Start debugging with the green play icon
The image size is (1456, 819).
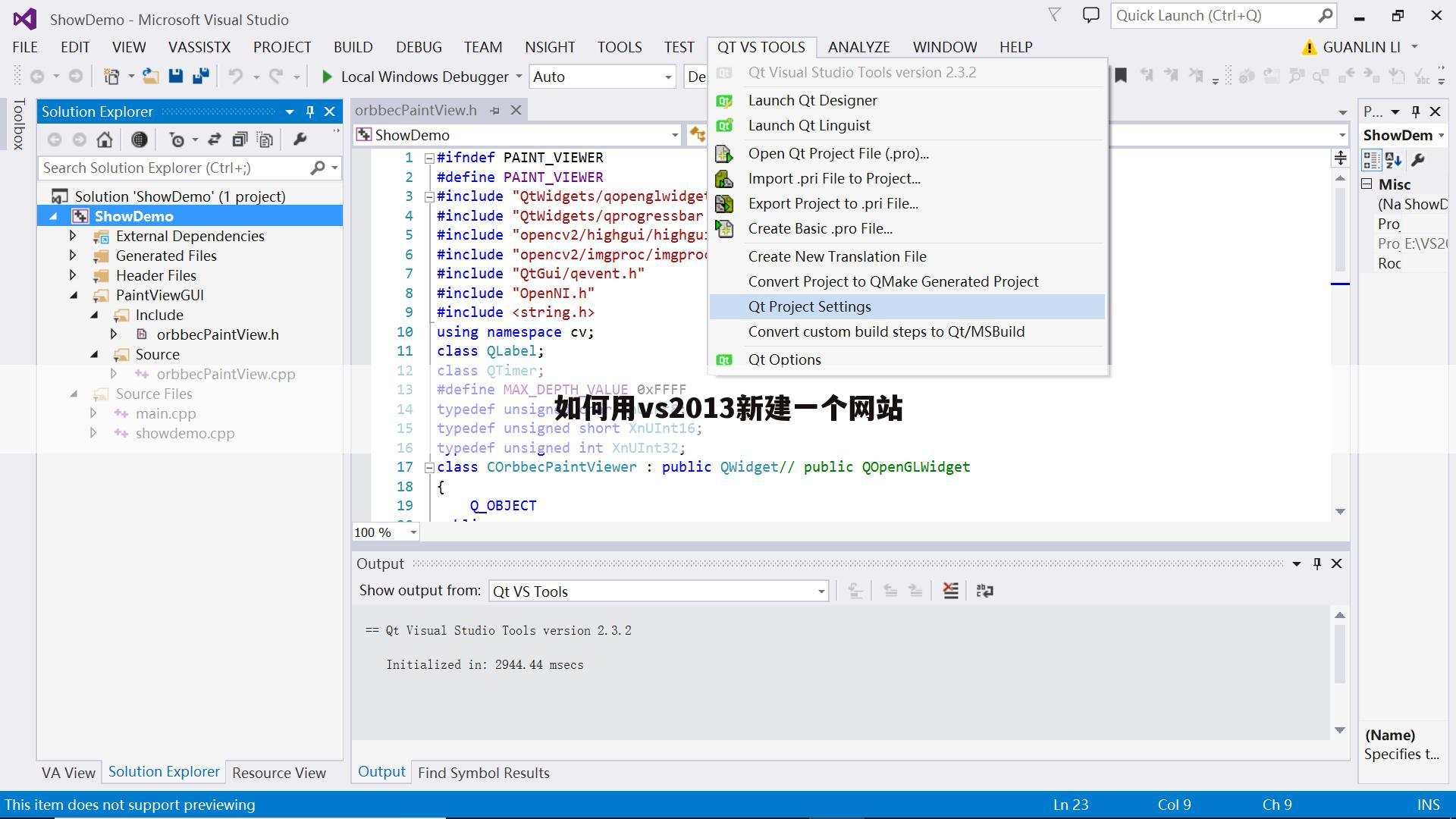pos(327,77)
